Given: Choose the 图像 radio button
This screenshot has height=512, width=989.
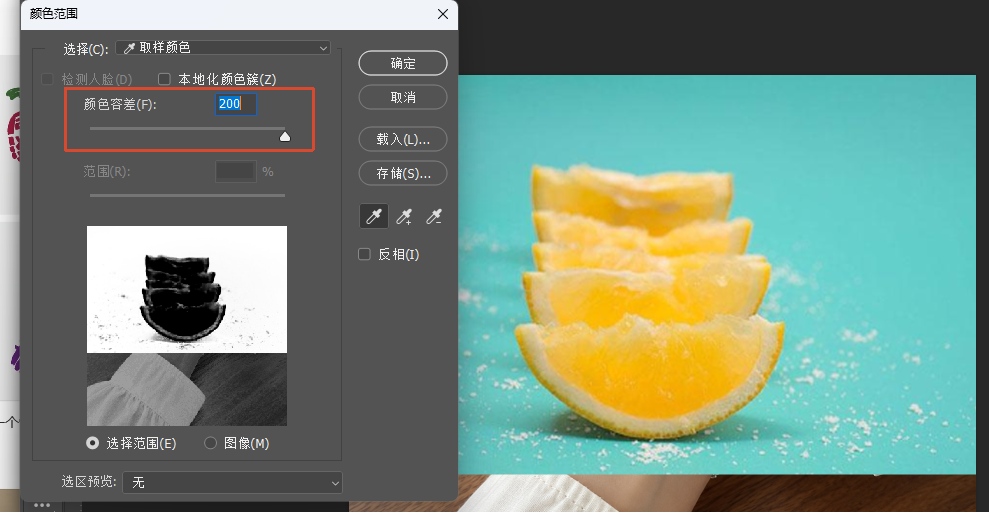Looking at the screenshot, I should (211, 443).
